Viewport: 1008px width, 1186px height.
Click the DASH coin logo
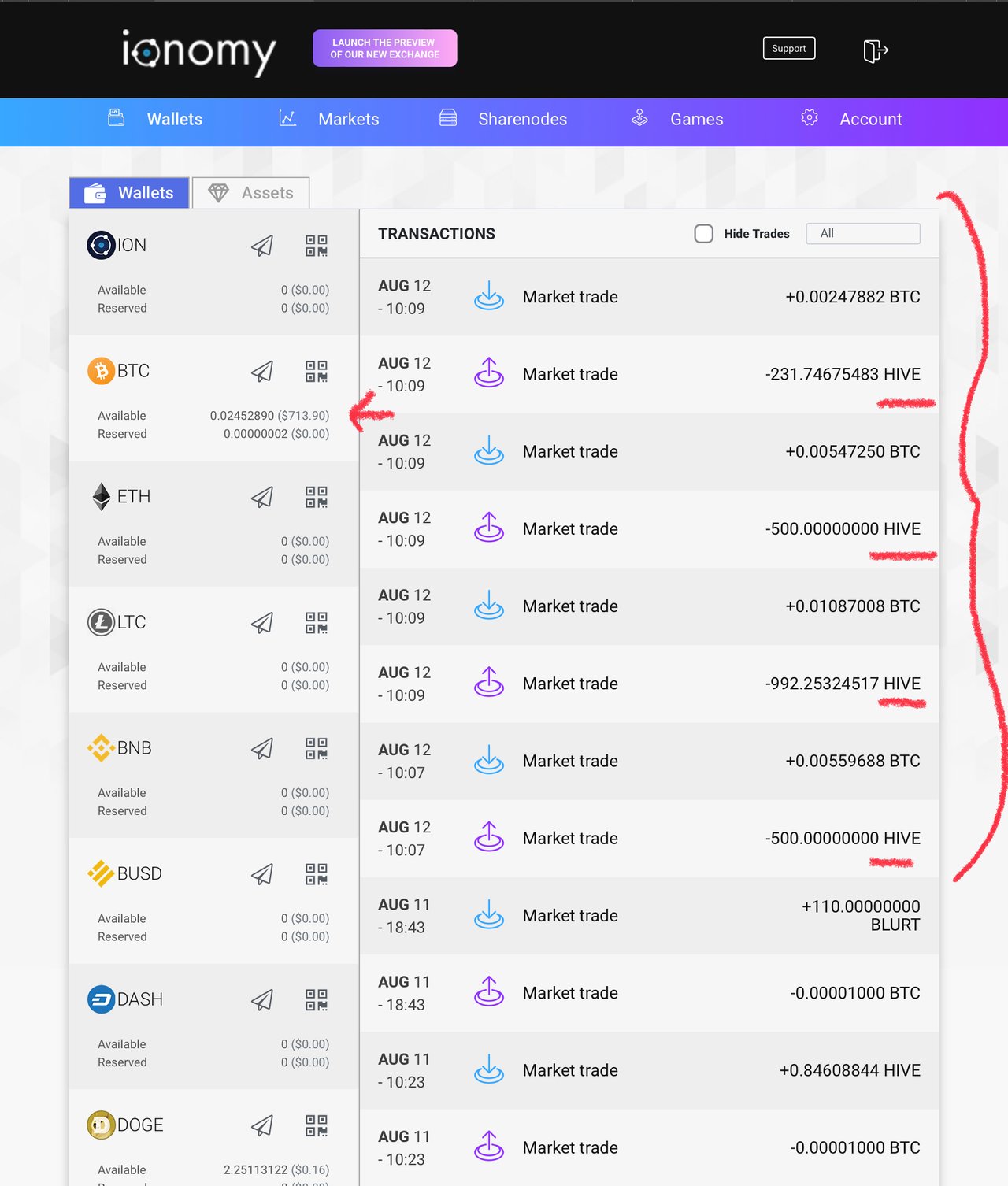(101, 999)
